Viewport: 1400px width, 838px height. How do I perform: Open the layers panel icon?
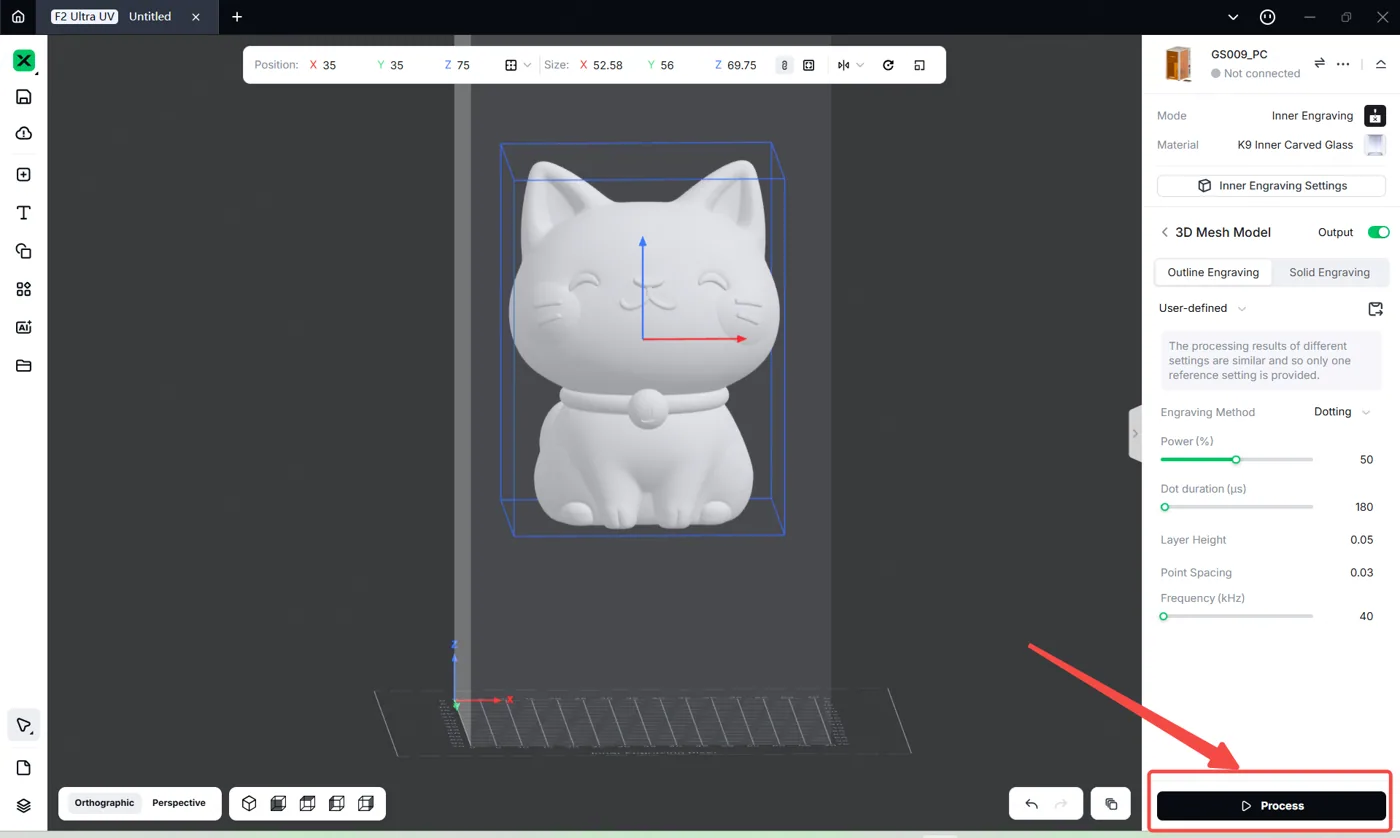point(24,806)
